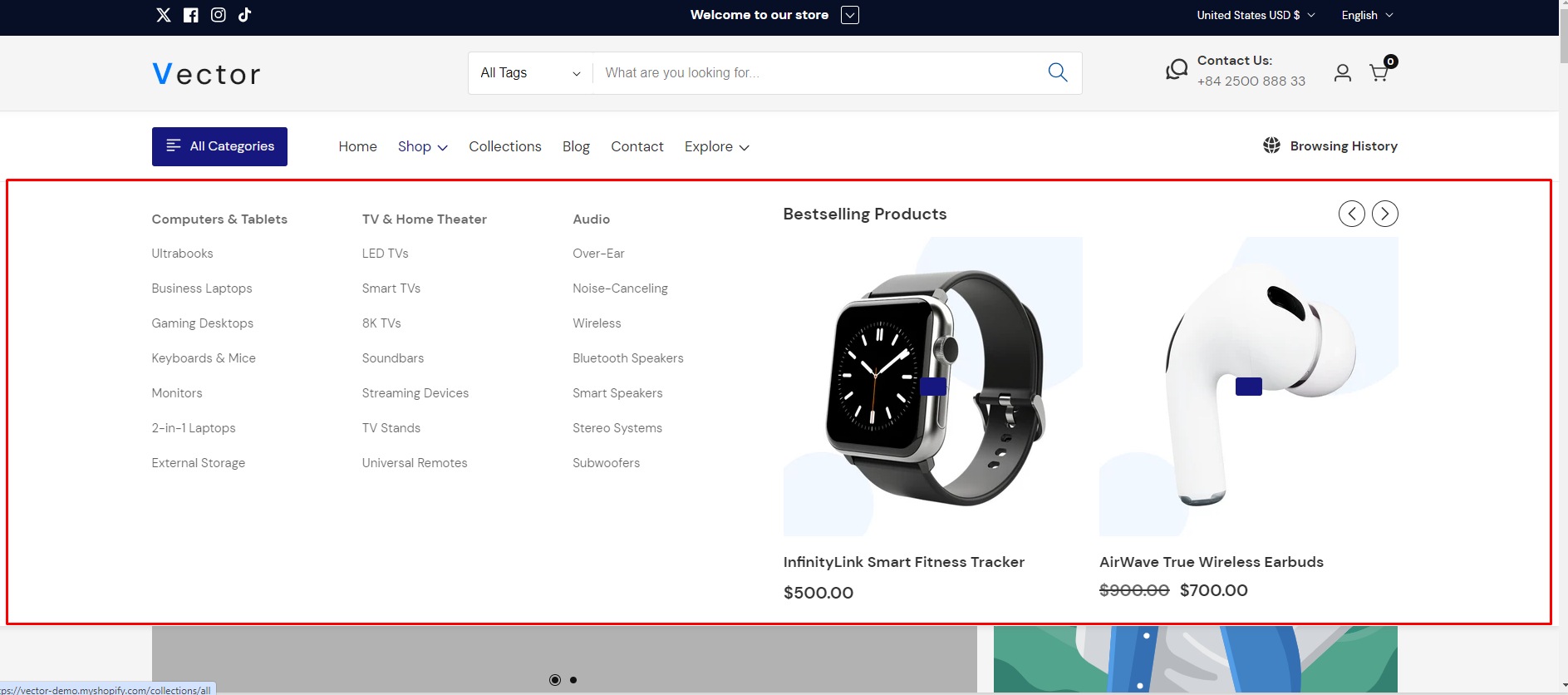Click the search magnifier icon
This screenshot has height=695, width=1568.
coord(1057,73)
